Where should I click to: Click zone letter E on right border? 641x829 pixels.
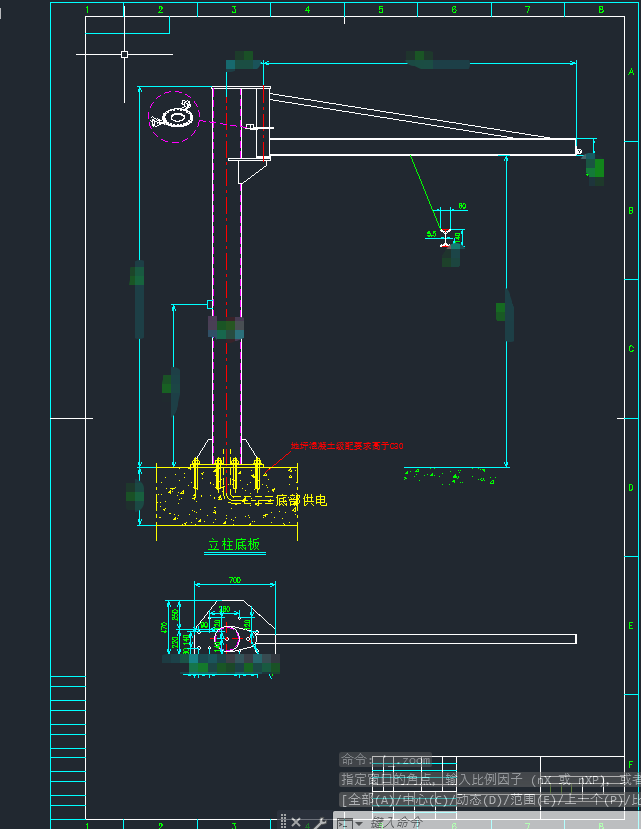coord(631,626)
